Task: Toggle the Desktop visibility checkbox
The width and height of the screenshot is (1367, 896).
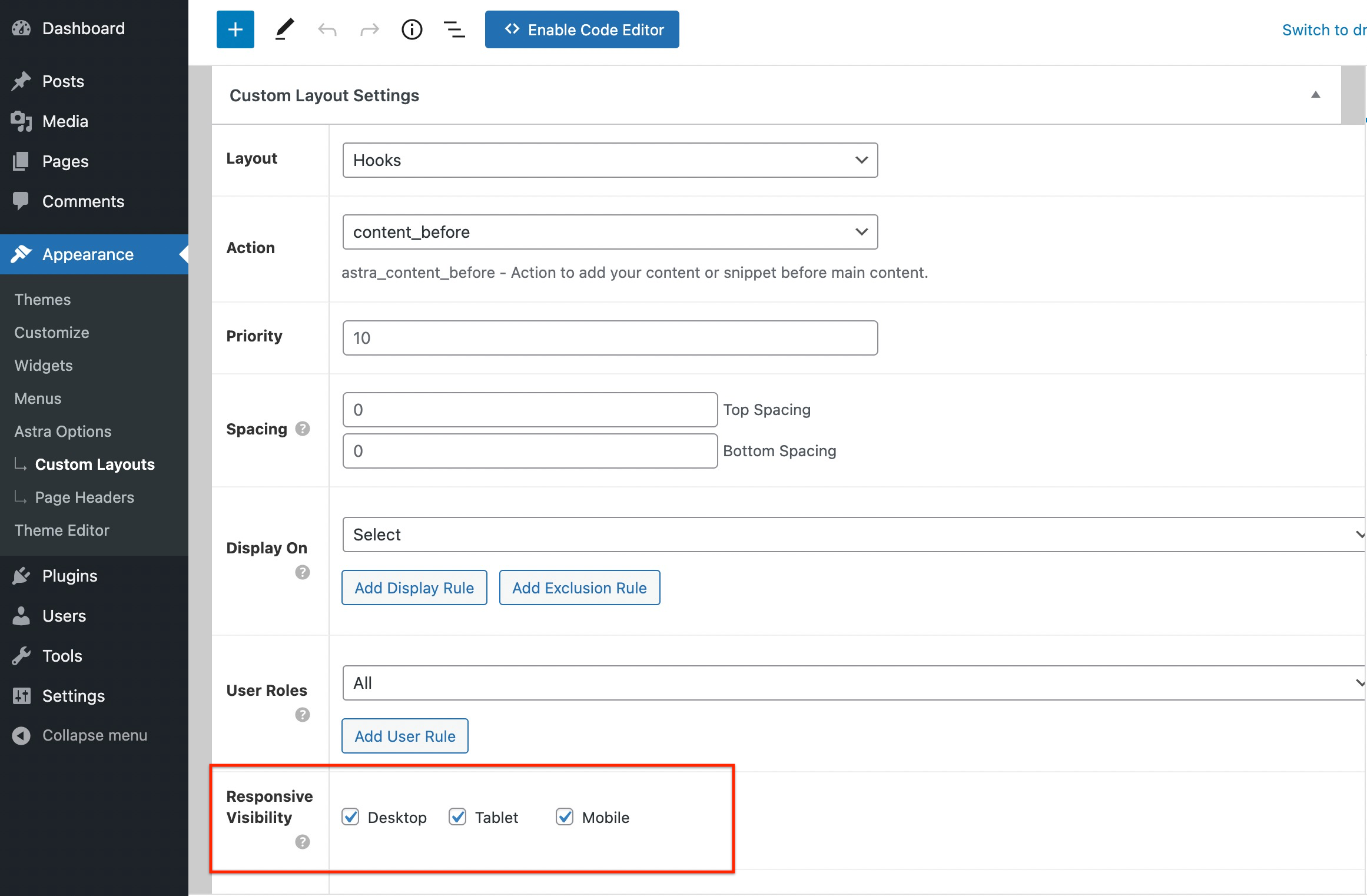Action: 350,817
